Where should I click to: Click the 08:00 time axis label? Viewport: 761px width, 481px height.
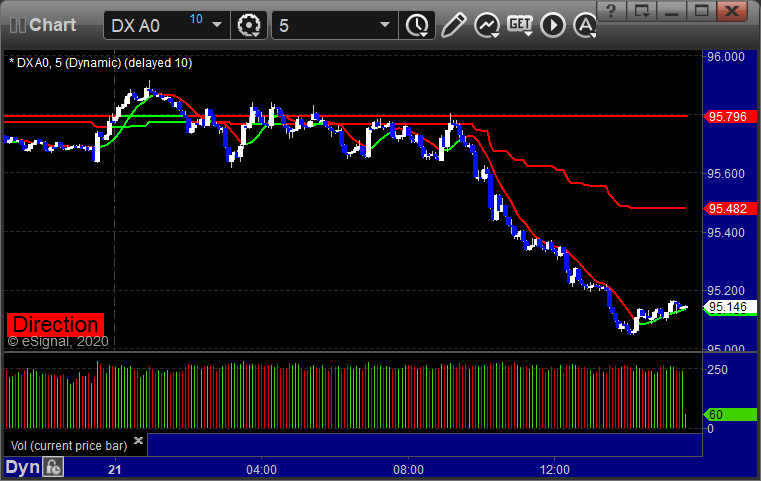coord(408,469)
